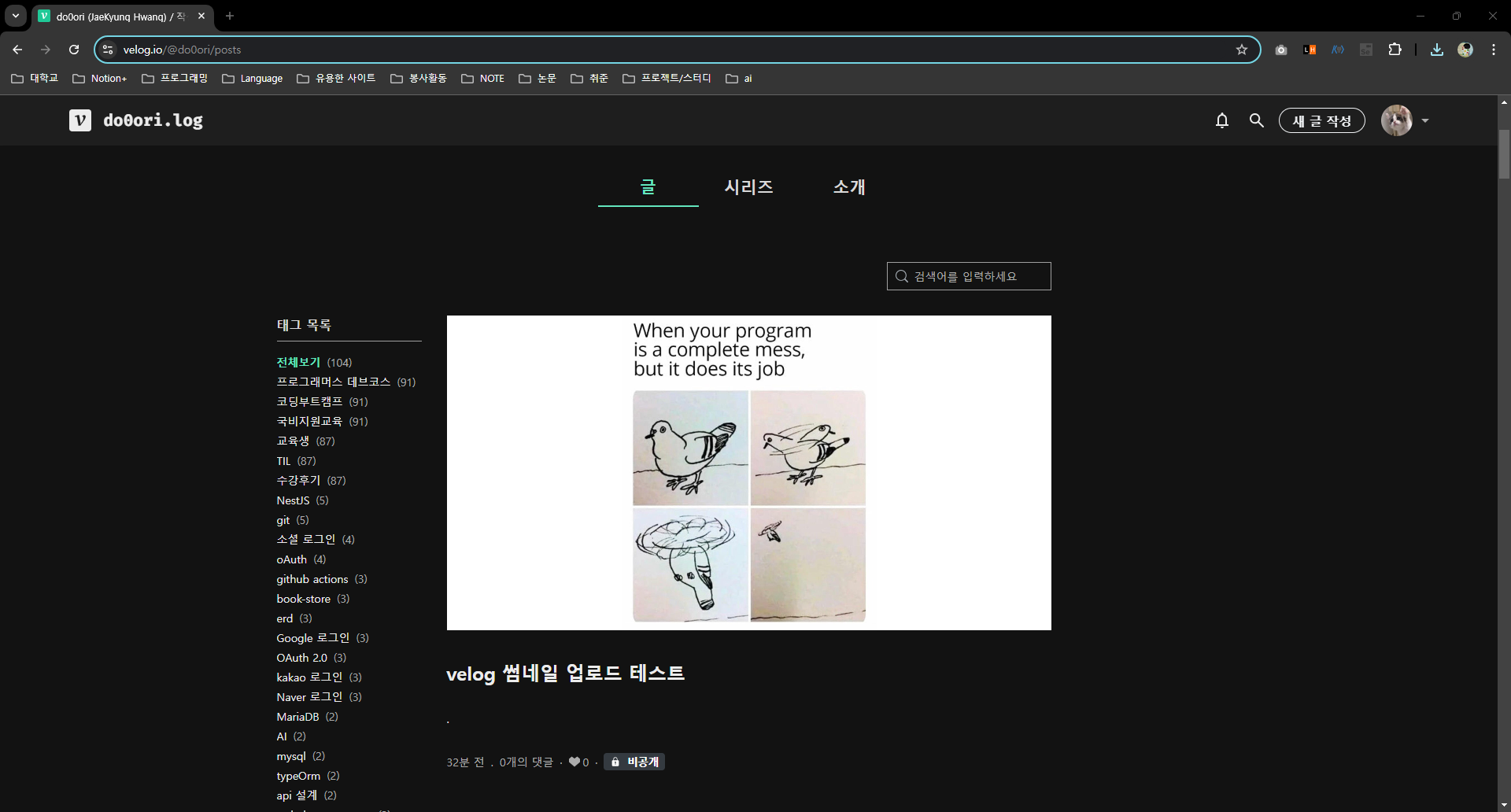Click the address bar URL
This screenshot has height=812, width=1511.
point(182,50)
